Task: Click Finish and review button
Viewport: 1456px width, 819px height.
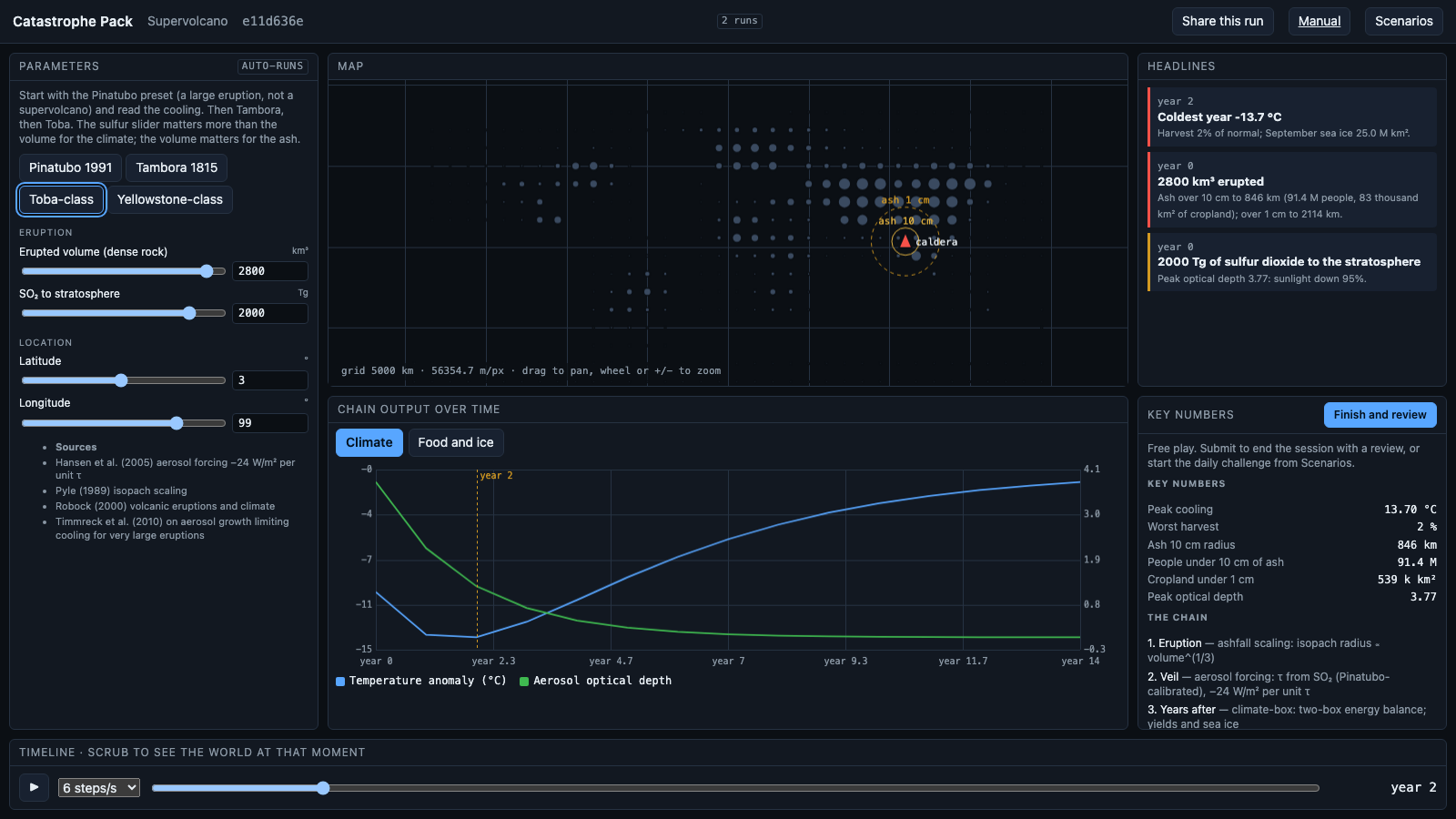Action: point(1380,415)
